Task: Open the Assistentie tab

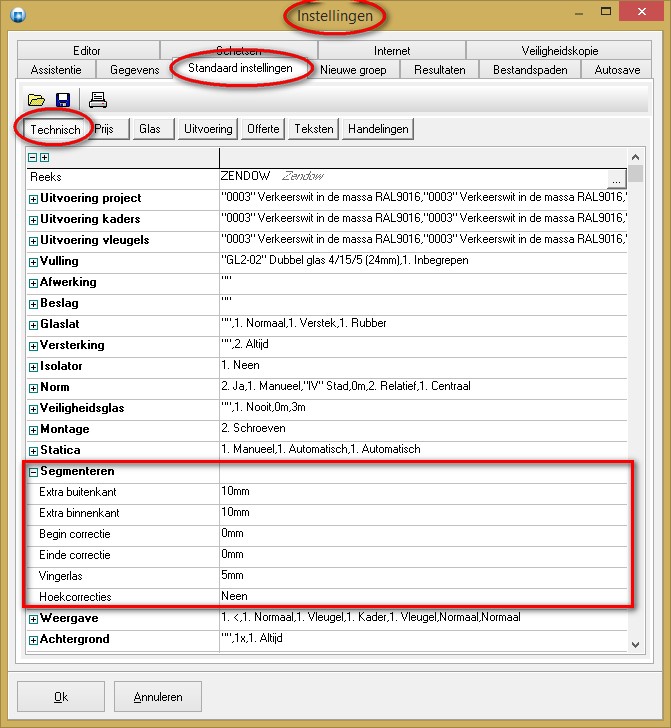Action: [56, 70]
